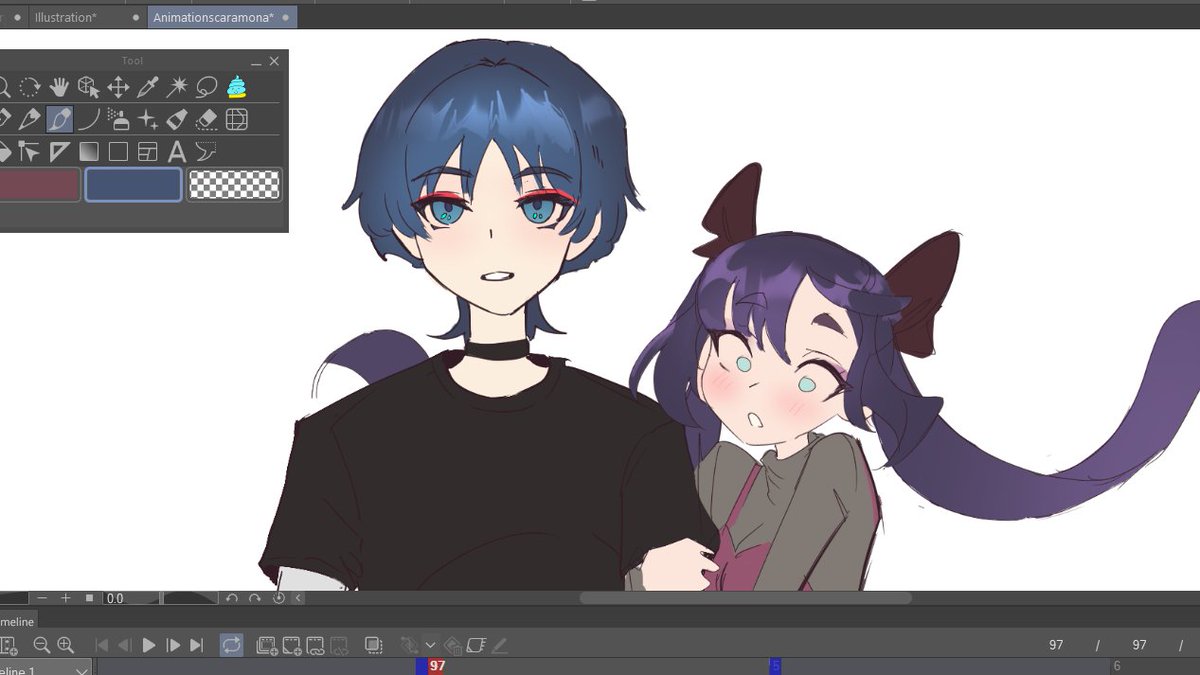Select the Object operation tool
Image resolution: width=1200 pixels, height=675 pixels.
click(x=89, y=87)
